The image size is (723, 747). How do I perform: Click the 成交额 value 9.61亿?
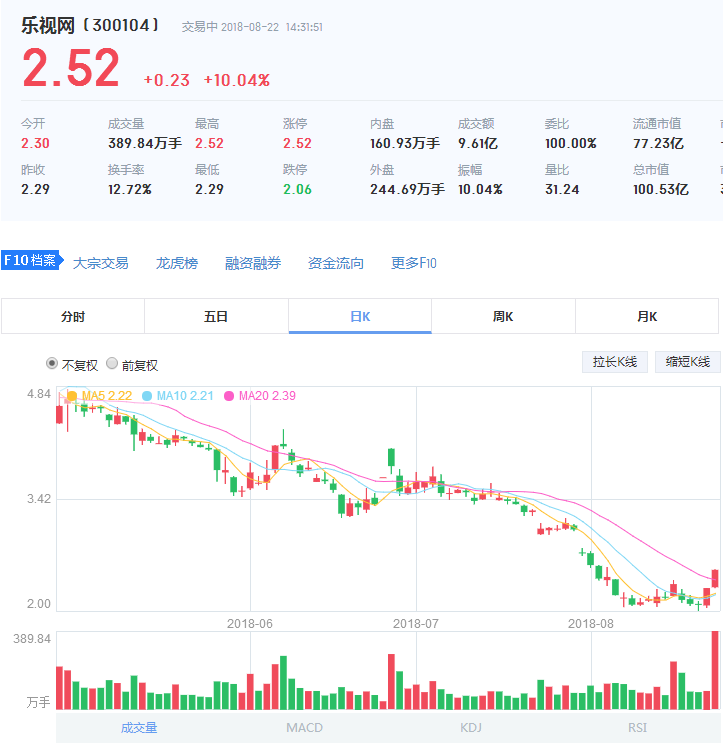pyautogui.click(x=478, y=143)
